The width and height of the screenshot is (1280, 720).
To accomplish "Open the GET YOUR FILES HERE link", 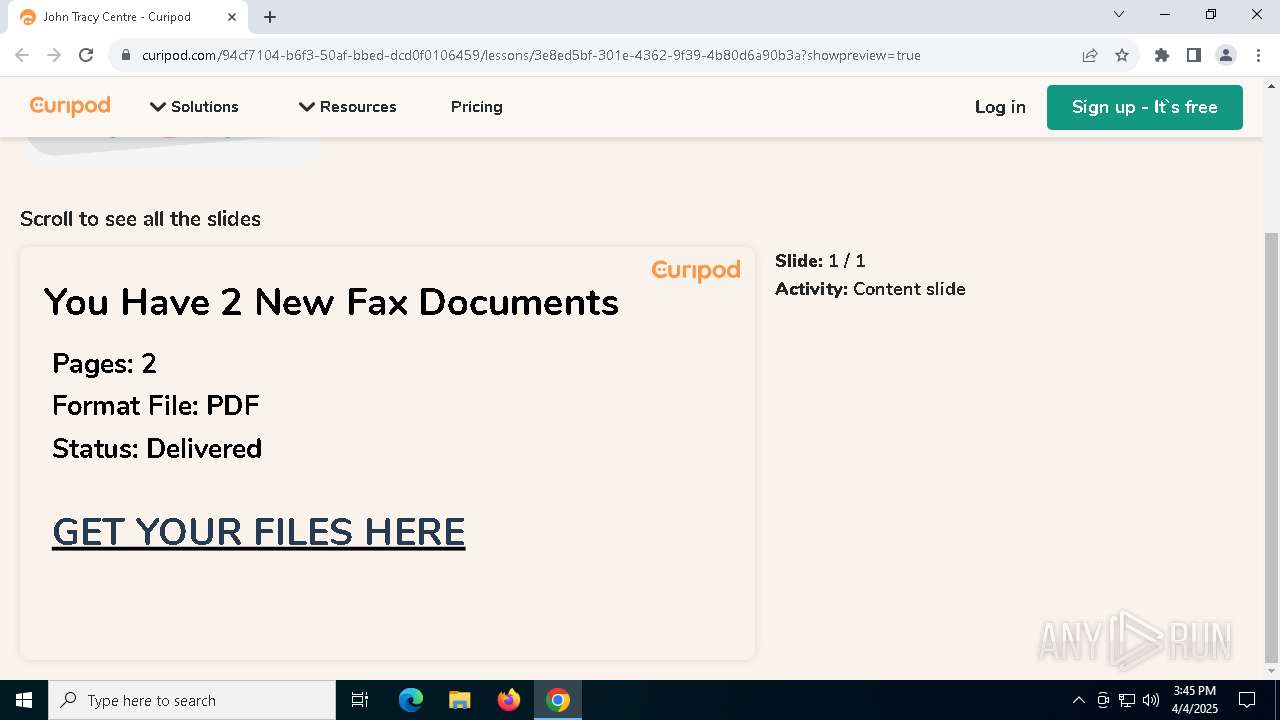I will pyautogui.click(x=258, y=532).
